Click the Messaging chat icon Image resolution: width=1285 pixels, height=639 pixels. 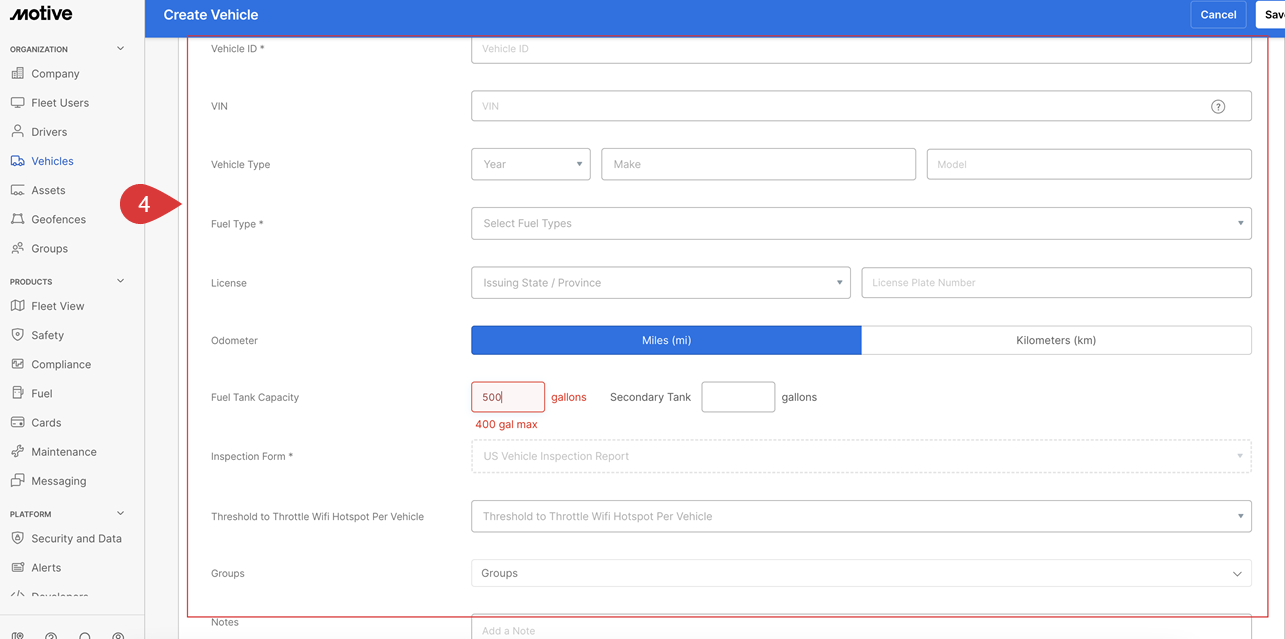tap(17, 480)
